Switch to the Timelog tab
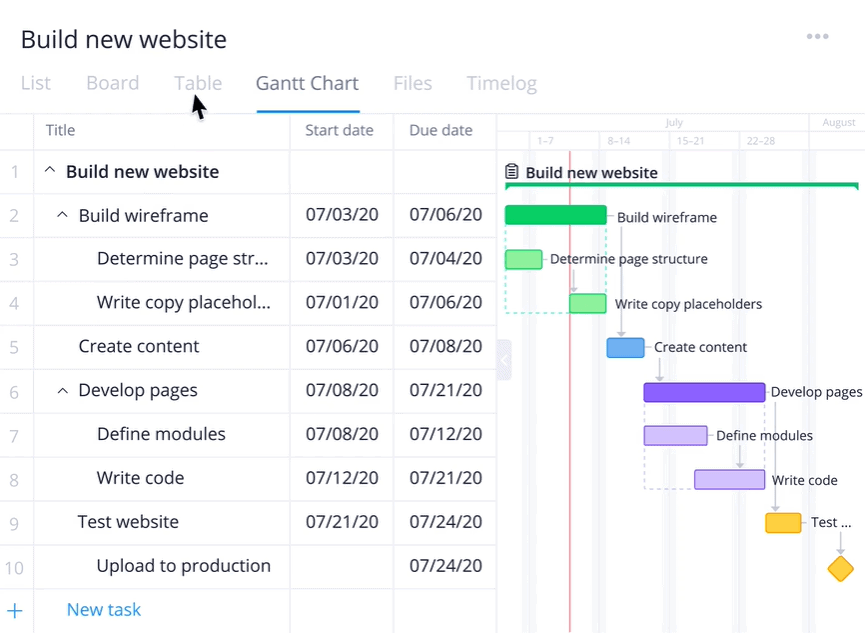This screenshot has width=865, height=633. click(501, 83)
